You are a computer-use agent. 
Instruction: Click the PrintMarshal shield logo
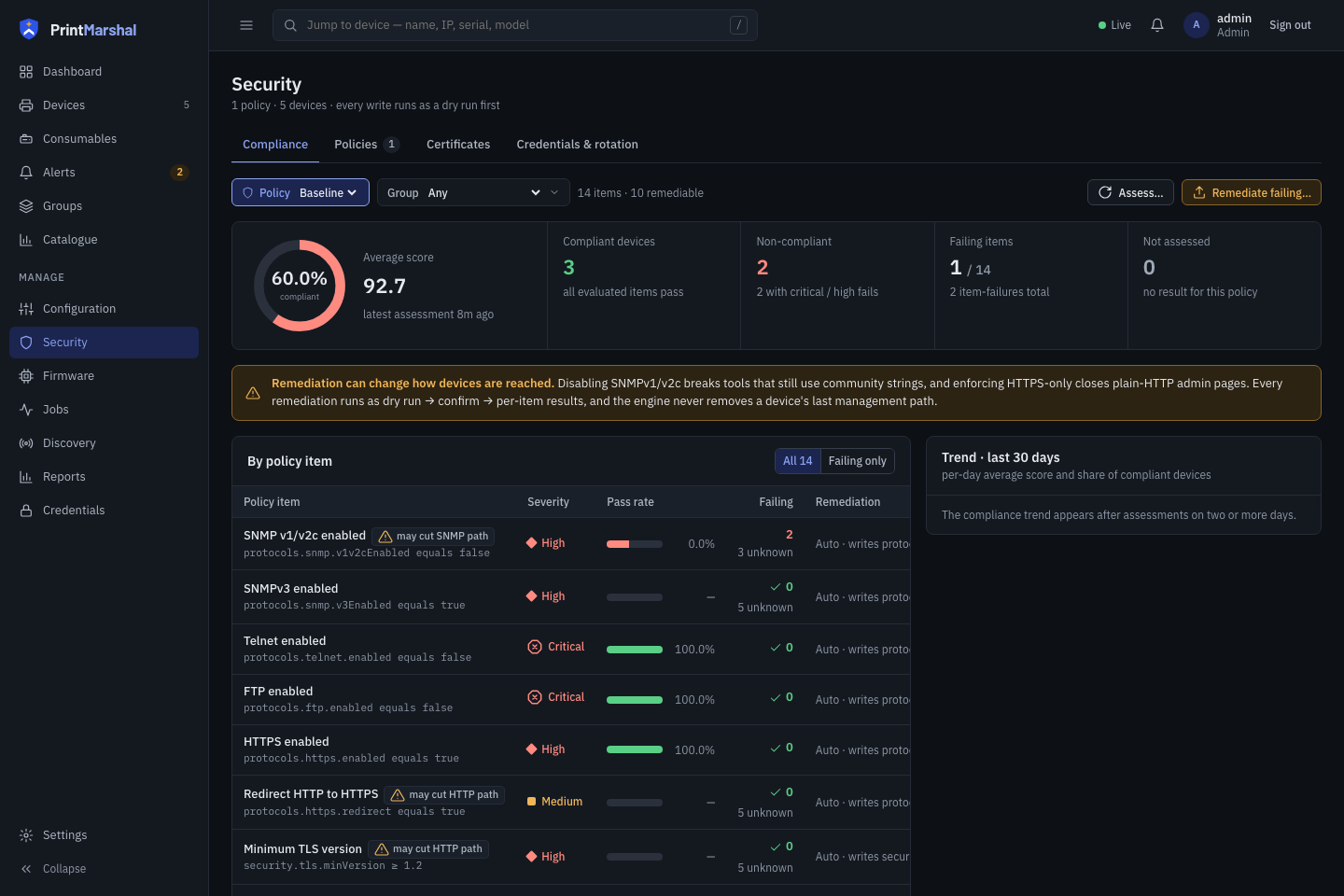coord(29,29)
